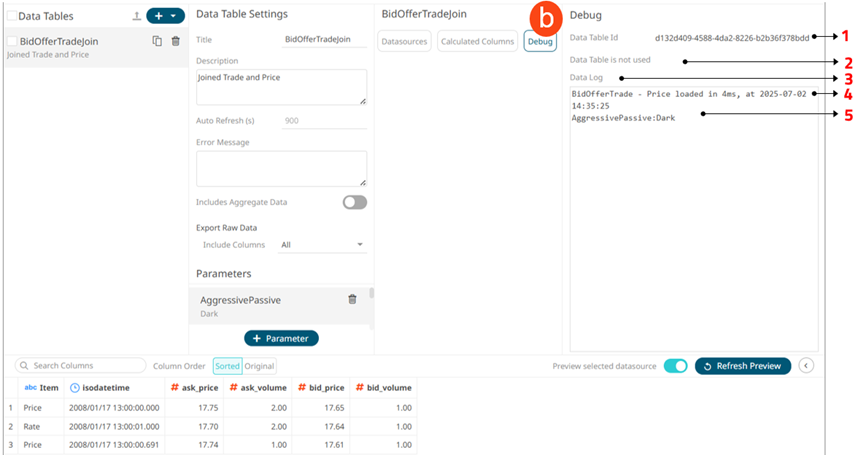Delete the AggressivePassive parameter
855x455 pixels.
coord(352,299)
